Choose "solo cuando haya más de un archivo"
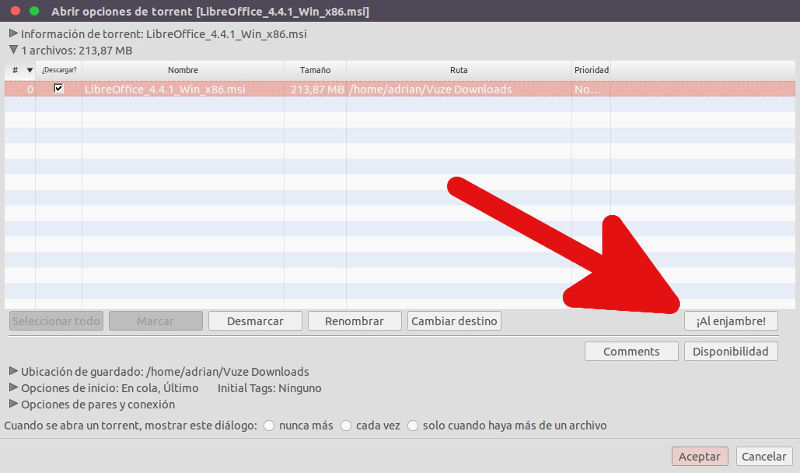 (x=413, y=426)
